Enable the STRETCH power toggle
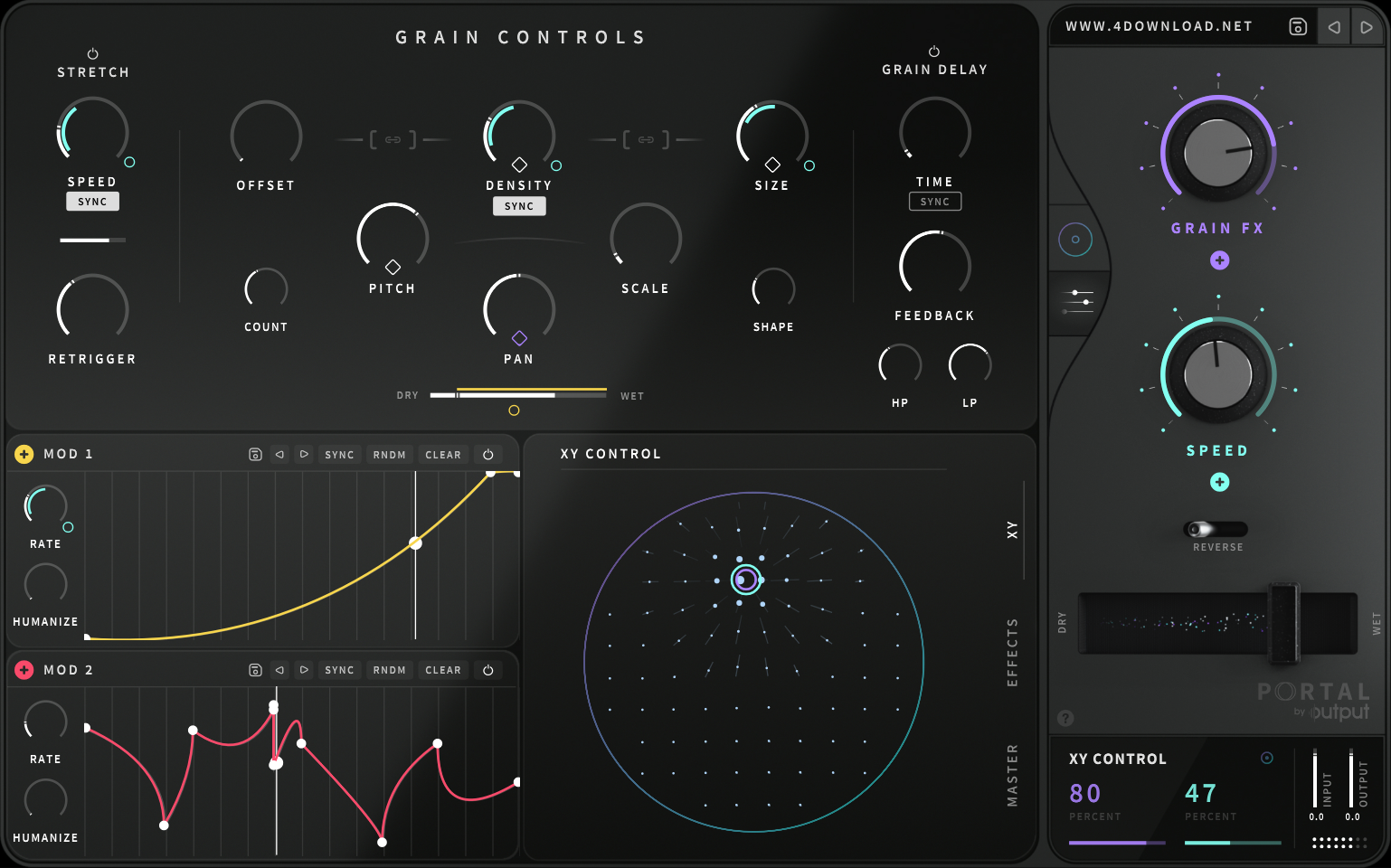The image size is (1391, 868). pos(92,53)
